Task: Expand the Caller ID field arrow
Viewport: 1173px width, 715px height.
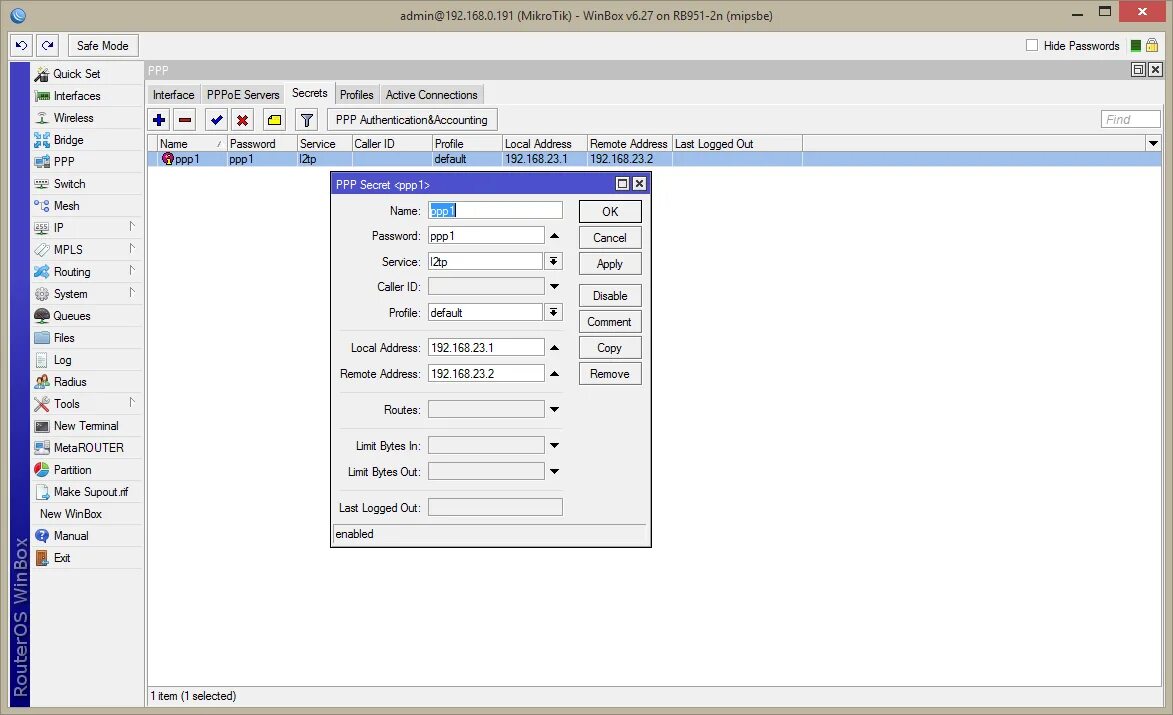Action: click(554, 286)
